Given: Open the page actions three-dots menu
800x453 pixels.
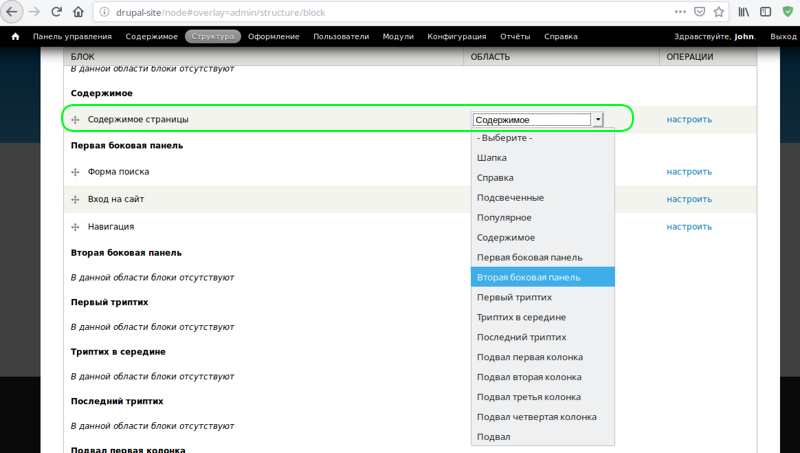Looking at the screenshot, I should pos(680,12).
